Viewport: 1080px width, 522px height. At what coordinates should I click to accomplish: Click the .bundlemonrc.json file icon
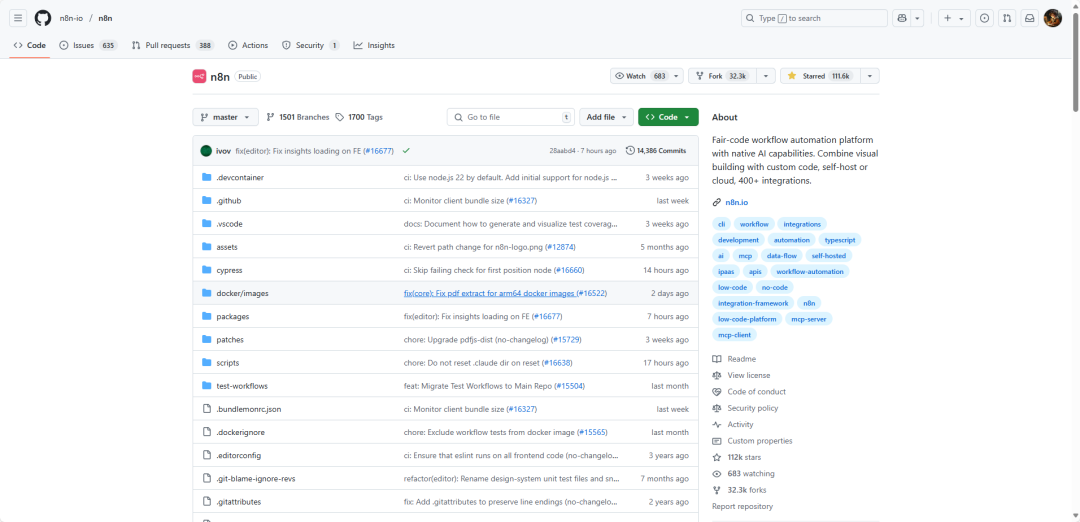click(x=206, y=409)
